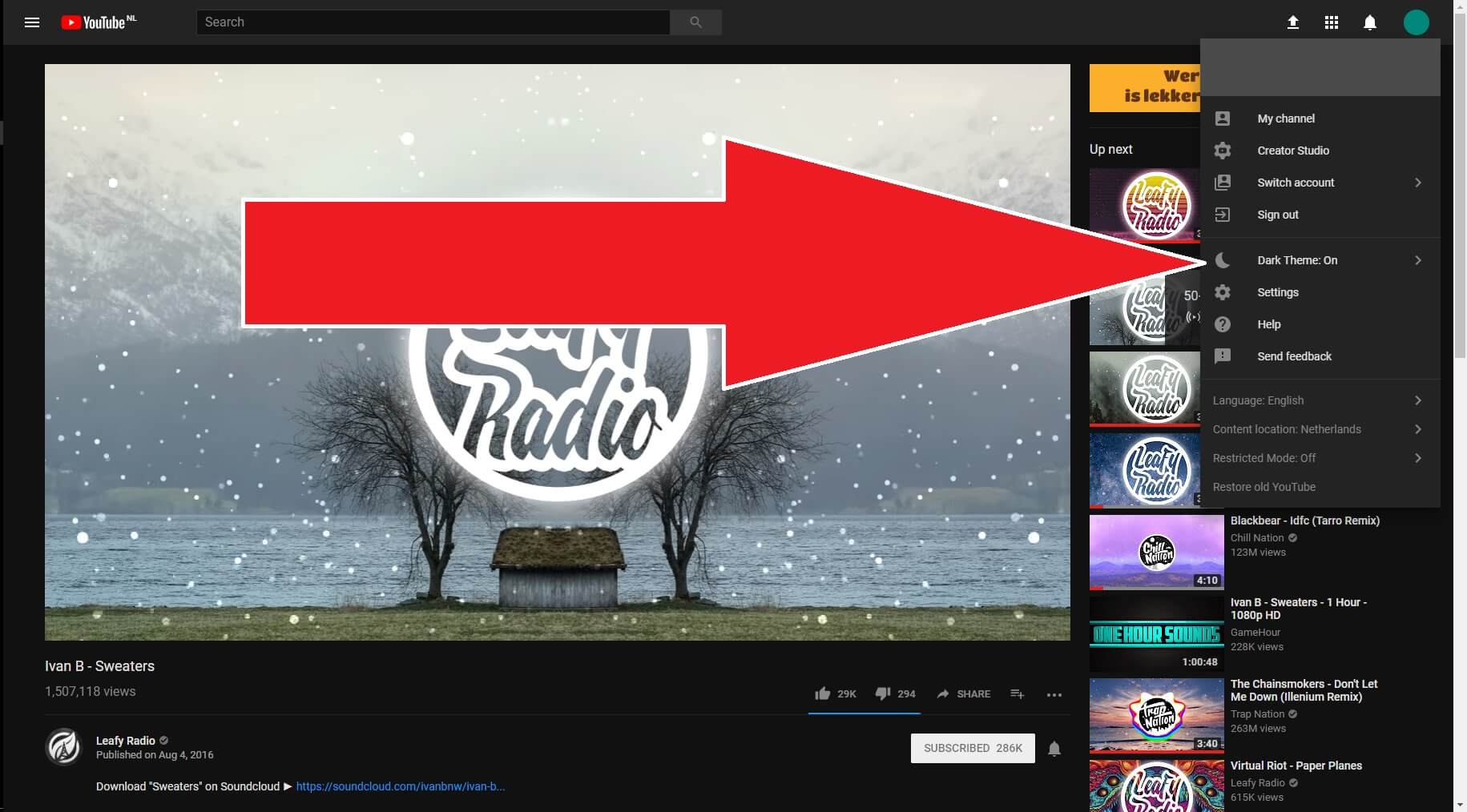The width and height of the screenshot is (1467, 812).
Task: Click the Search input field
Action: coord(433,22)
